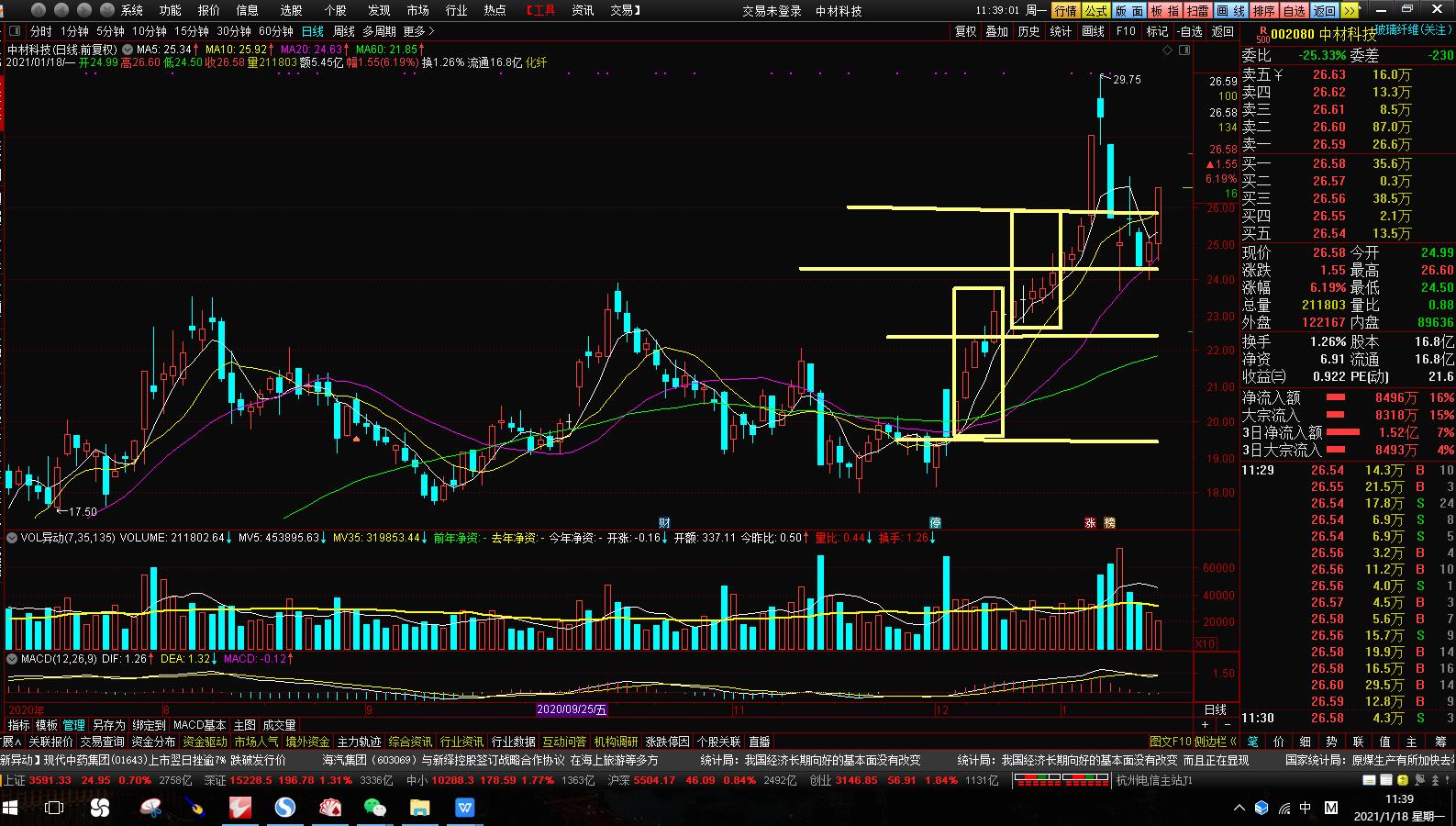Click the round dropdown icon beside 中材科技(日线.前复权)
1456x826 pixels.
click(127, 50)
